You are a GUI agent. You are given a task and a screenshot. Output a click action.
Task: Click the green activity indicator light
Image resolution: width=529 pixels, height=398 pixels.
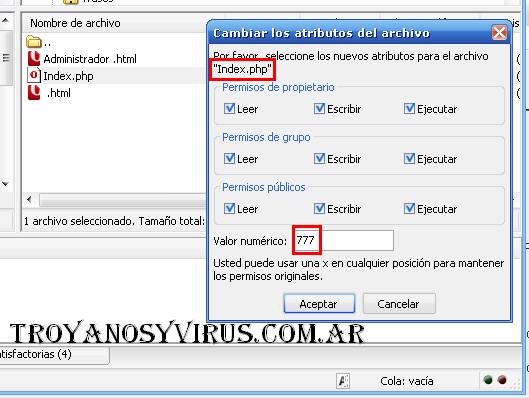click(x=488, y=380)
